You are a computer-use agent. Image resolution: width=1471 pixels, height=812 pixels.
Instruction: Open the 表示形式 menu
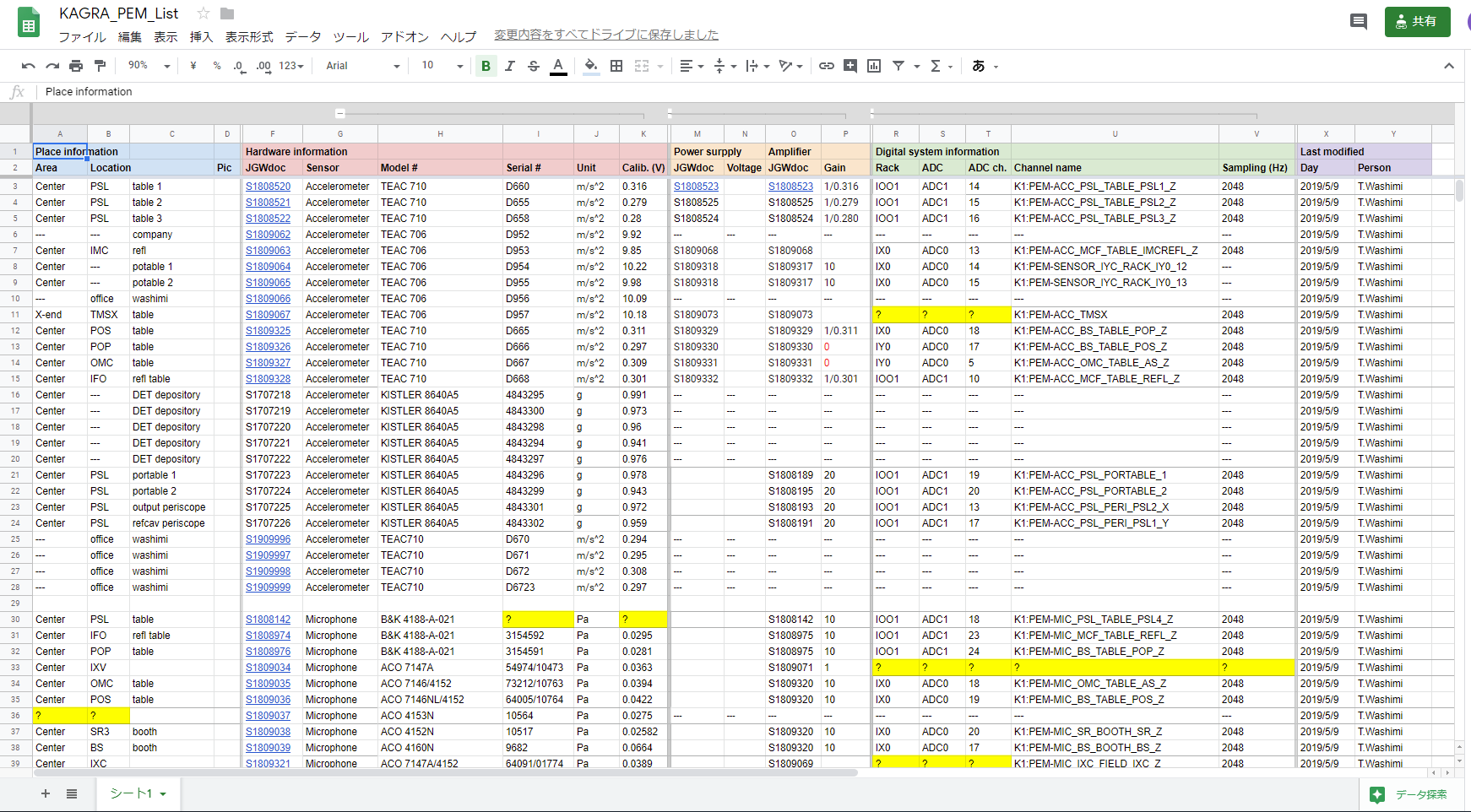pos(249,36)
